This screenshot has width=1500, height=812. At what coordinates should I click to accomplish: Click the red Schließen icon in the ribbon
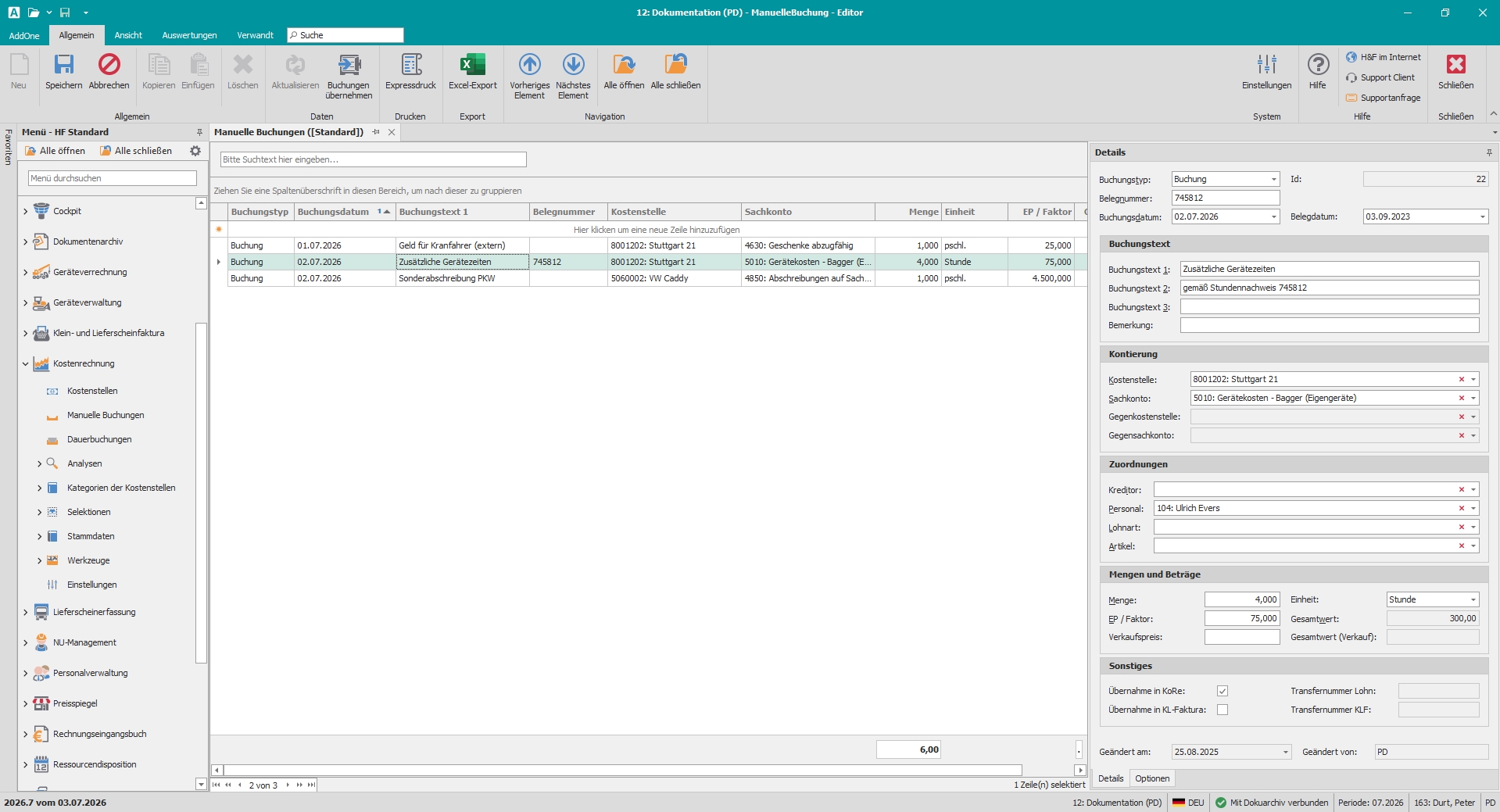pos(1455,64)
